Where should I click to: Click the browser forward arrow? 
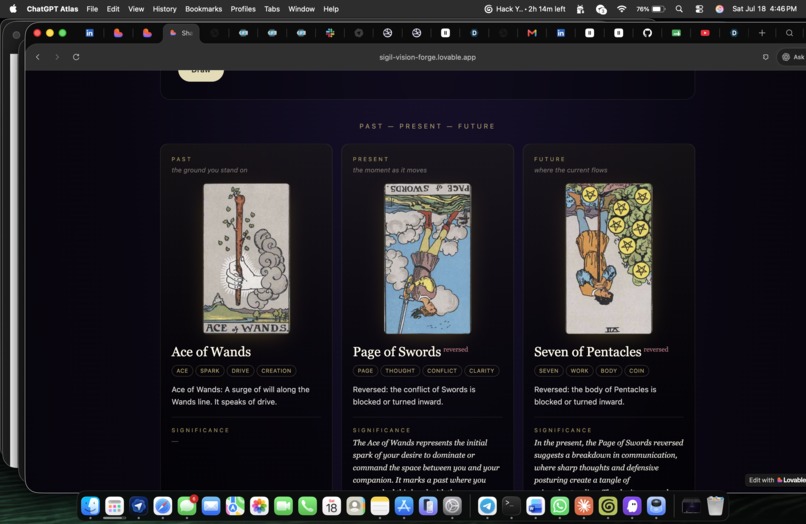click(x=57, y=57)
